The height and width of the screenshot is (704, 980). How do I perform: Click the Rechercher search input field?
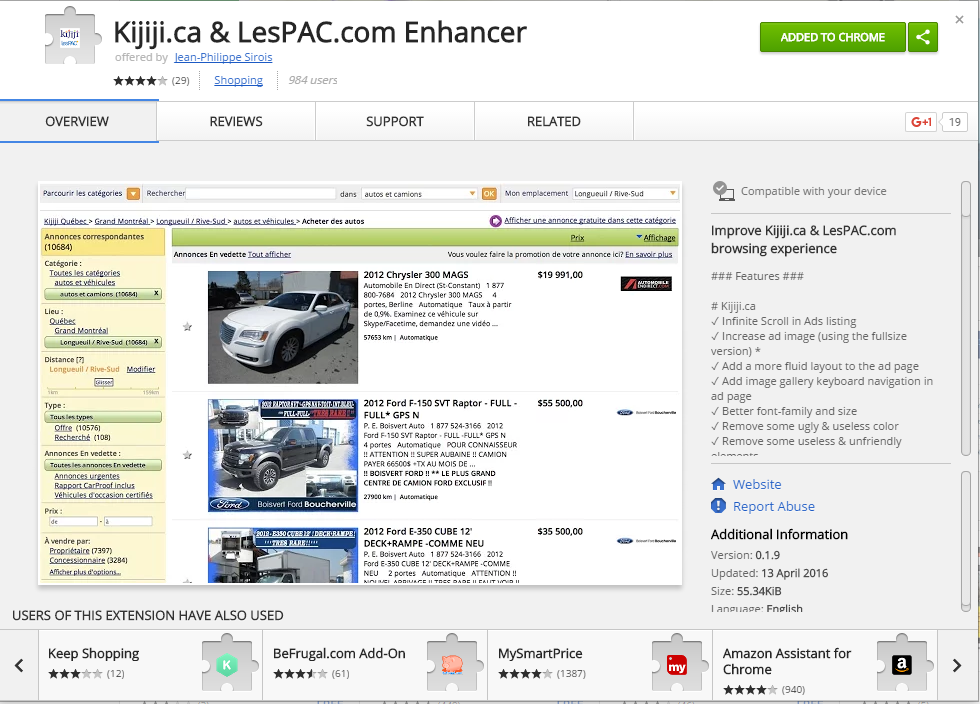(261, 194)
